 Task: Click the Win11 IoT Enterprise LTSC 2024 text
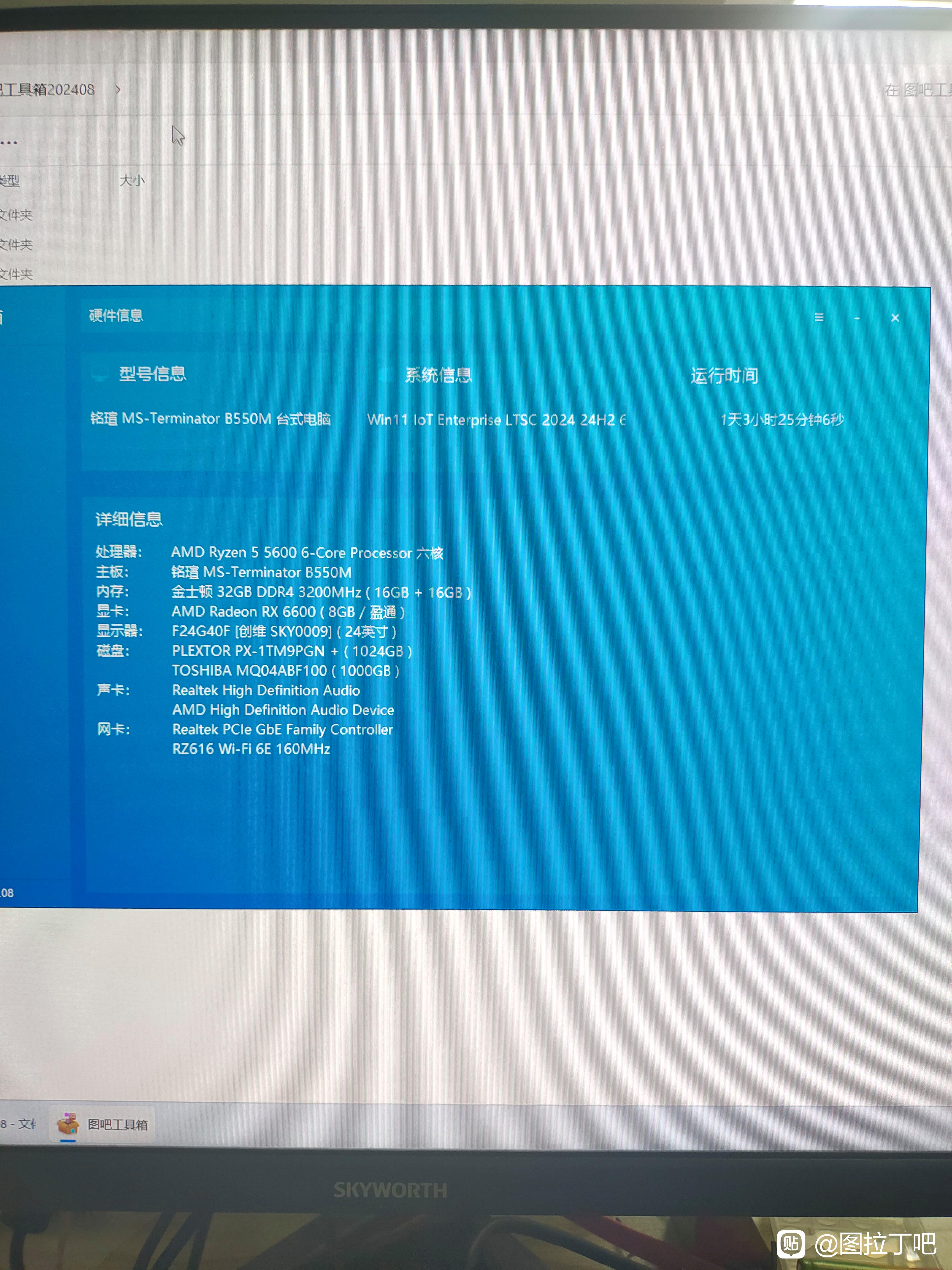(496, 420)
